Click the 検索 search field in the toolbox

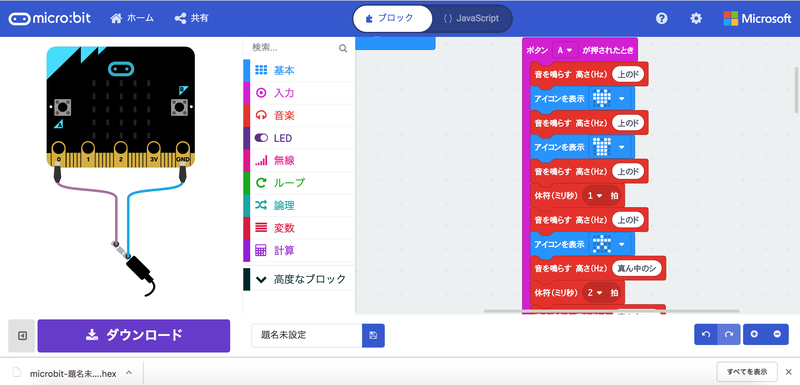[x=293, y=48]
